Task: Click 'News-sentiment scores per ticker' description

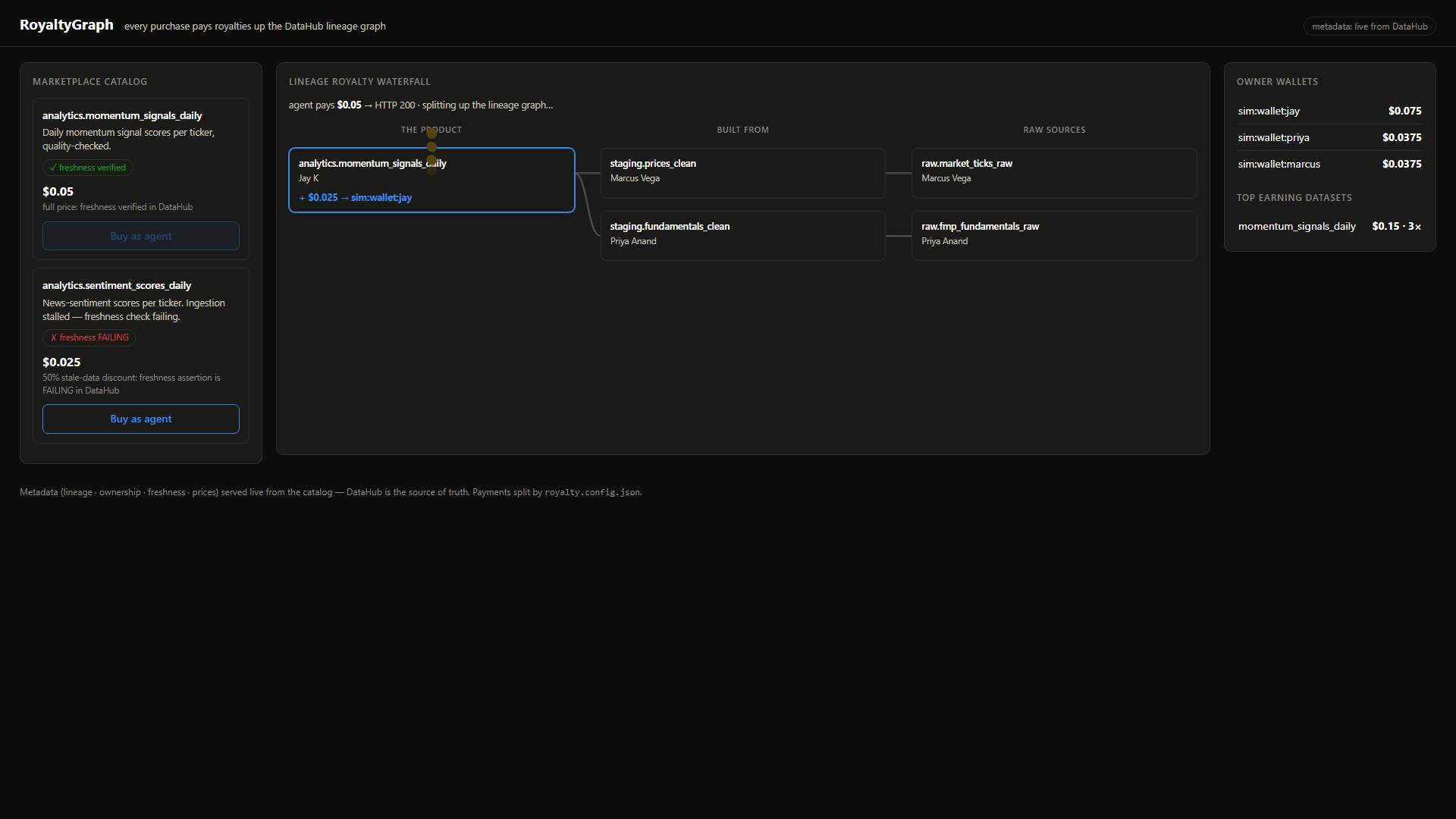Action: pyautogui.click(x=134, y=309)
